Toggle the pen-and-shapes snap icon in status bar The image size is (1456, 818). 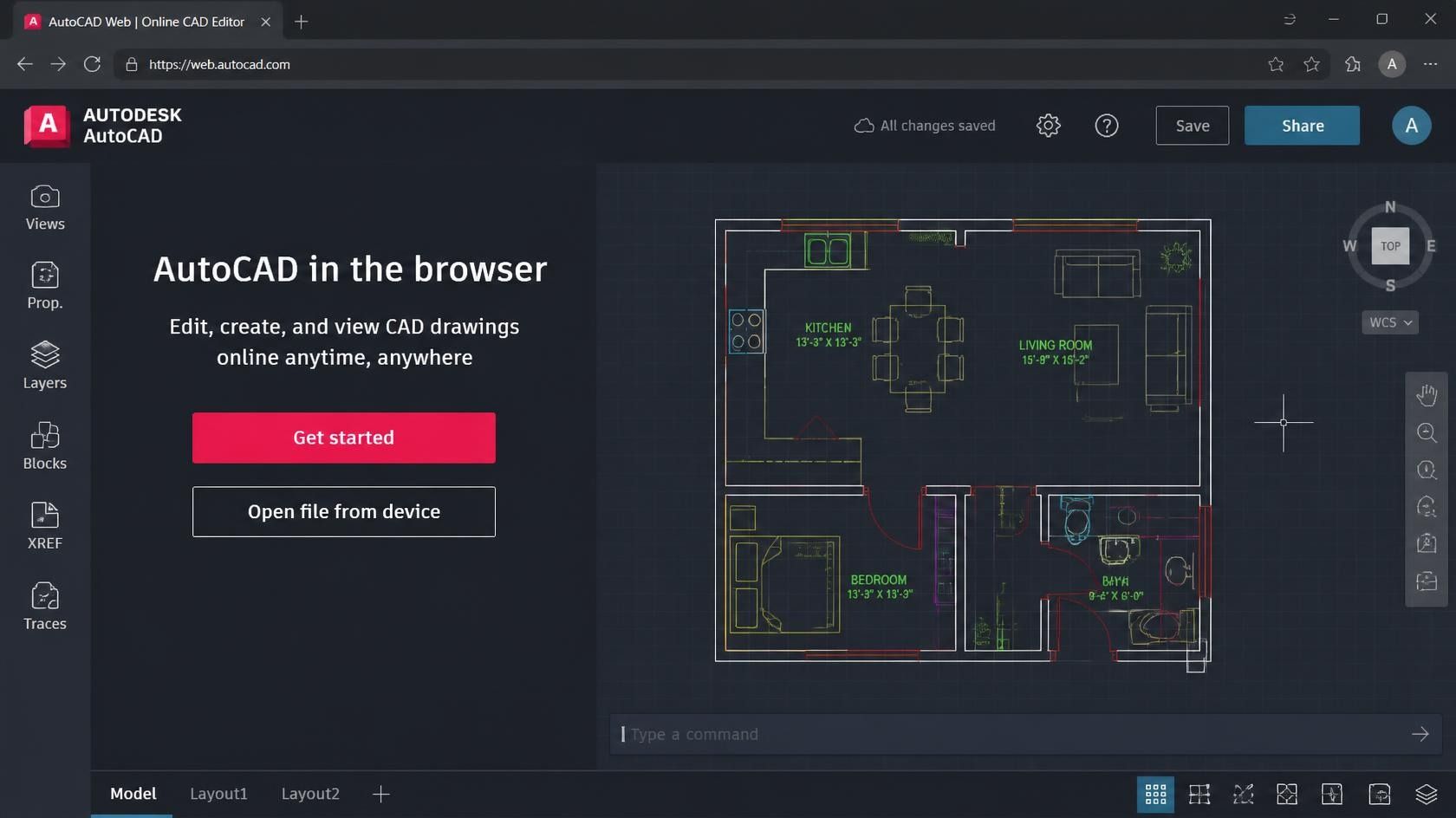pos(1244,794)
